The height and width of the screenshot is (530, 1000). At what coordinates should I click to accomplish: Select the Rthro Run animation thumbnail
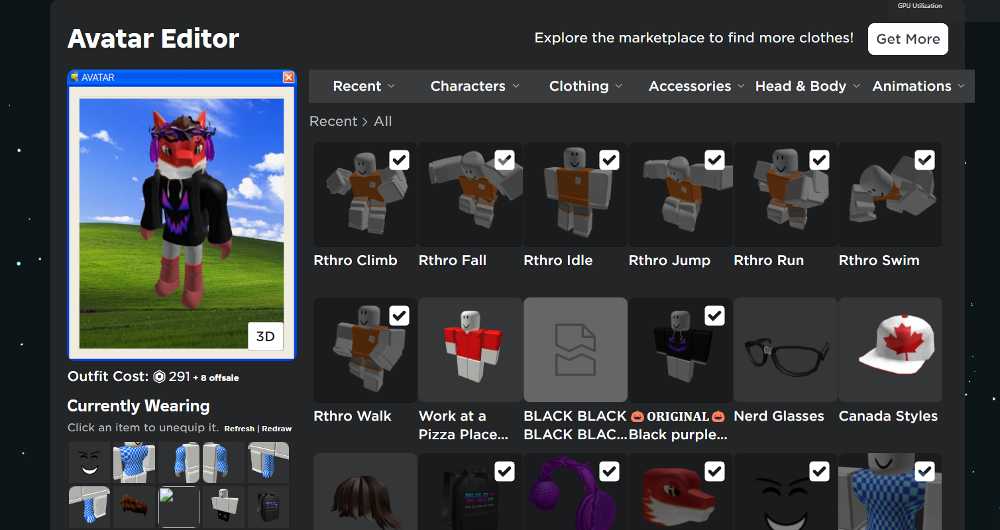(785, 194)
